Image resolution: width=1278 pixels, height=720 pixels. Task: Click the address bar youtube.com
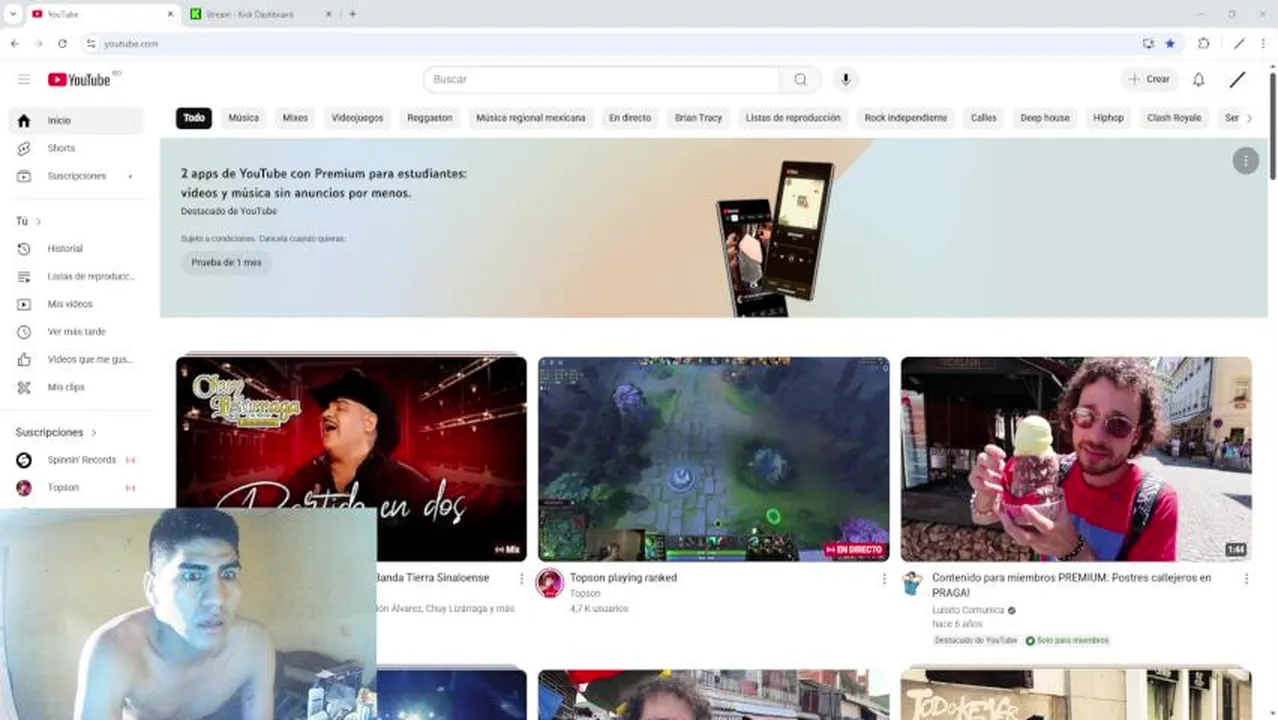tap(131, 44)
